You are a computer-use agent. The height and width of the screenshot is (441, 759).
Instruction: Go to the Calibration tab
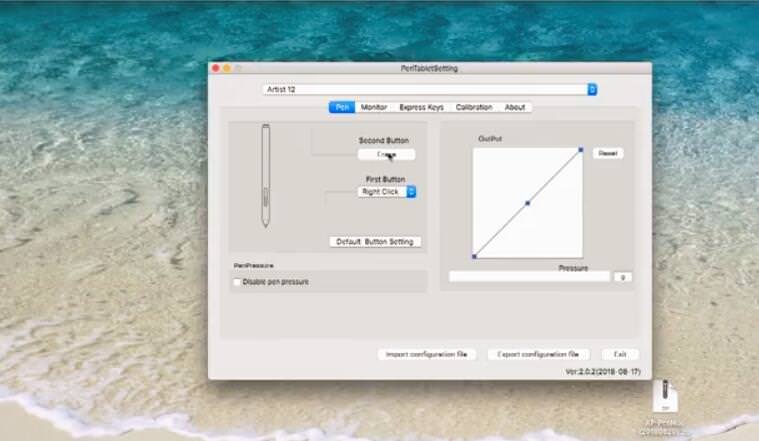click(x=474, y=107)
